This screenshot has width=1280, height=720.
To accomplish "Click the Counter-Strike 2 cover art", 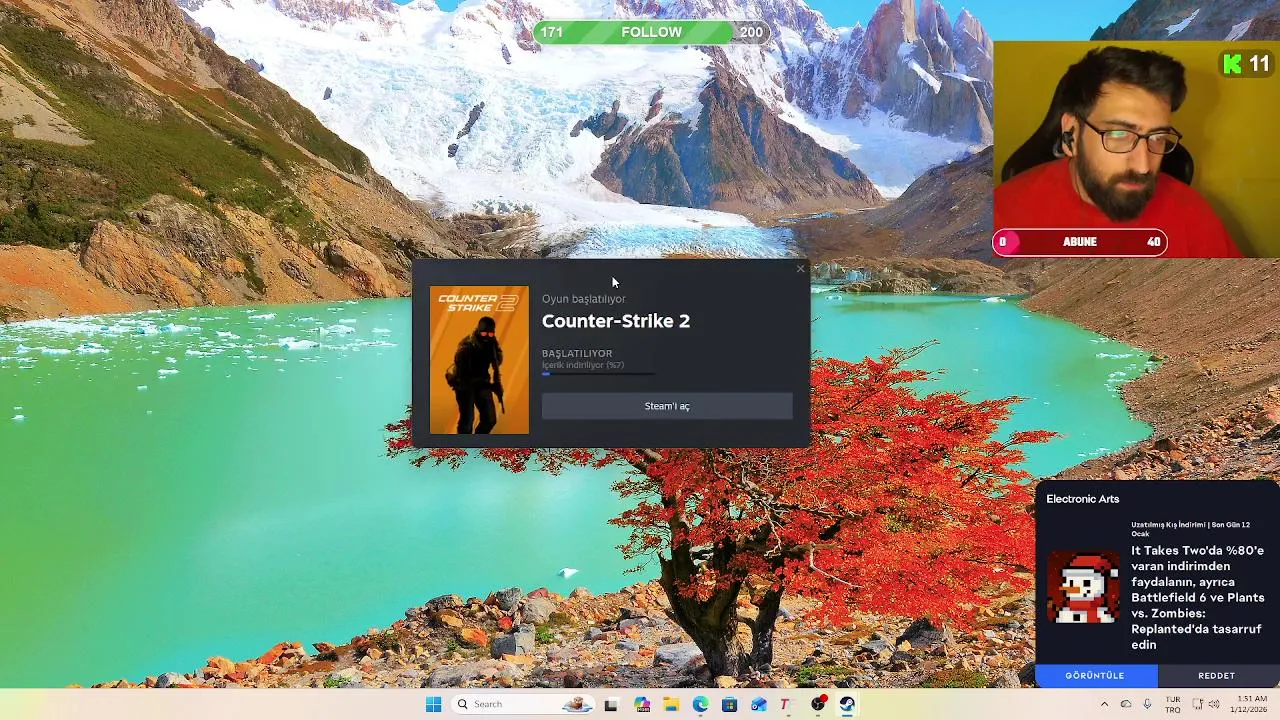I will point(479,360).
